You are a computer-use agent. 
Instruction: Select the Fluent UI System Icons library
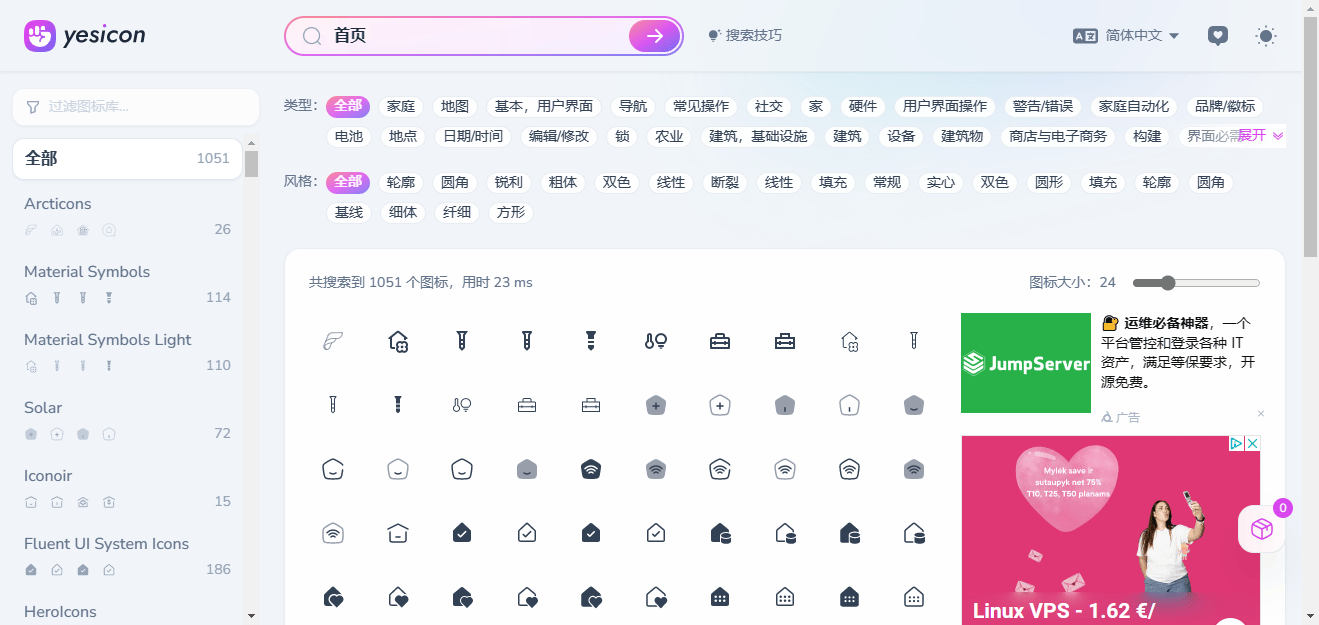[x=106, y=544]
